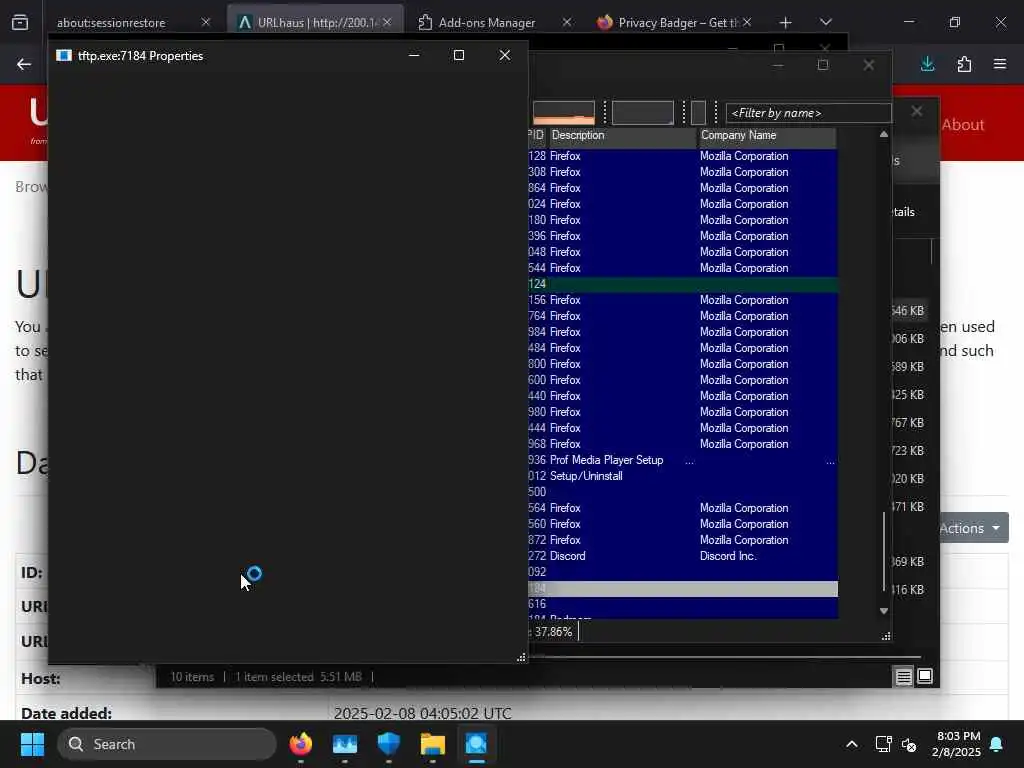This screenshot has height=768, width=1024.
Task: Click the 767 KB file size entry
Action: click(908, 423)
